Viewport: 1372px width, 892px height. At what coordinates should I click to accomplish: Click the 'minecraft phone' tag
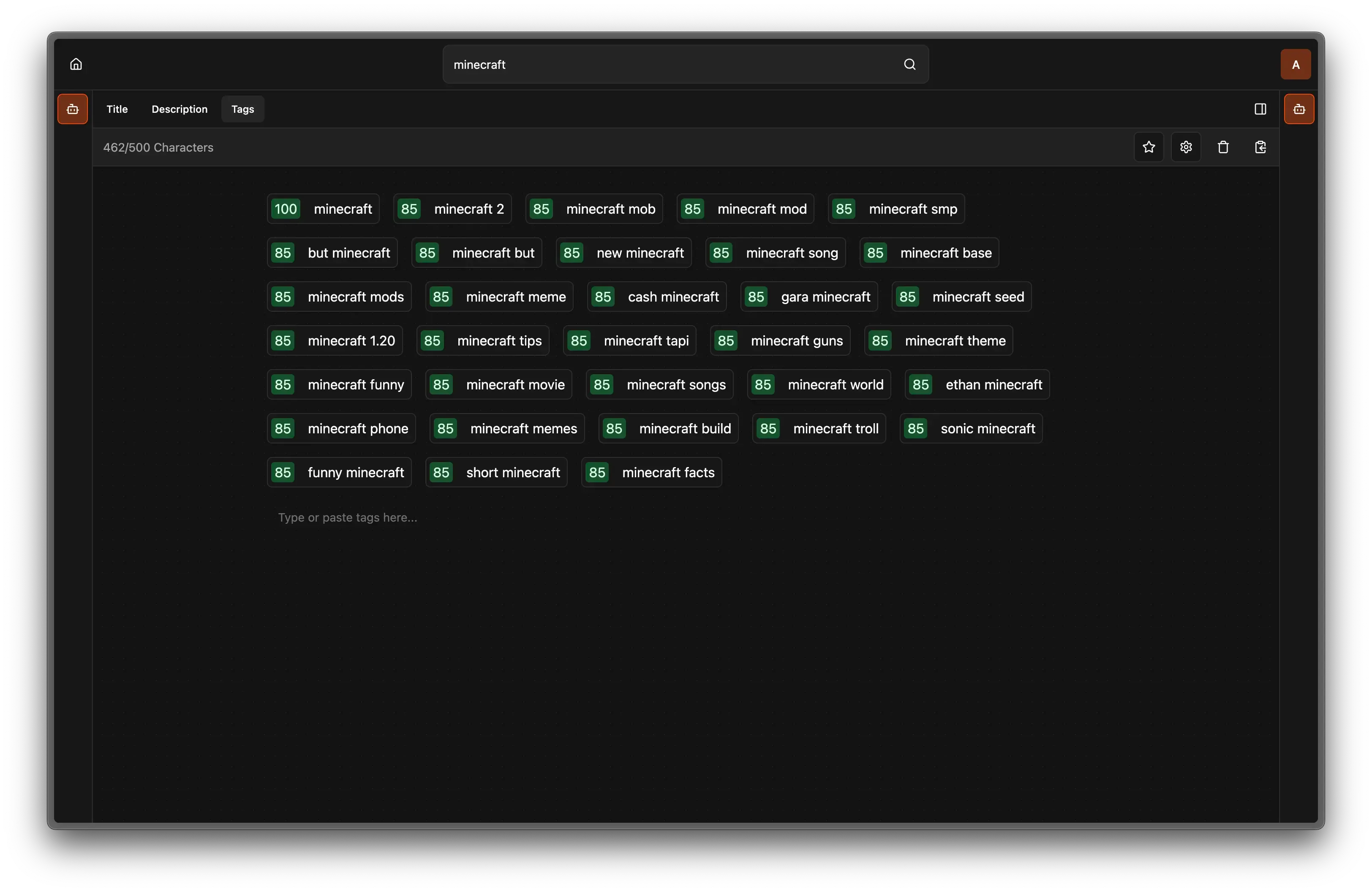[x=341, y=428]
